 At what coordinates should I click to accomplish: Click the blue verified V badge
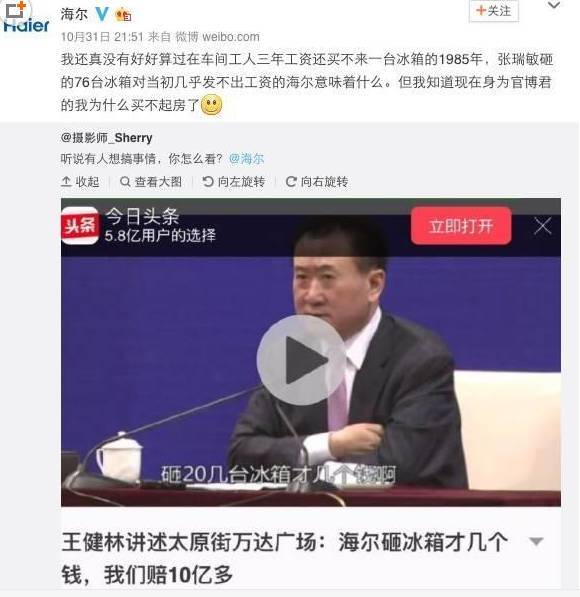101,14
